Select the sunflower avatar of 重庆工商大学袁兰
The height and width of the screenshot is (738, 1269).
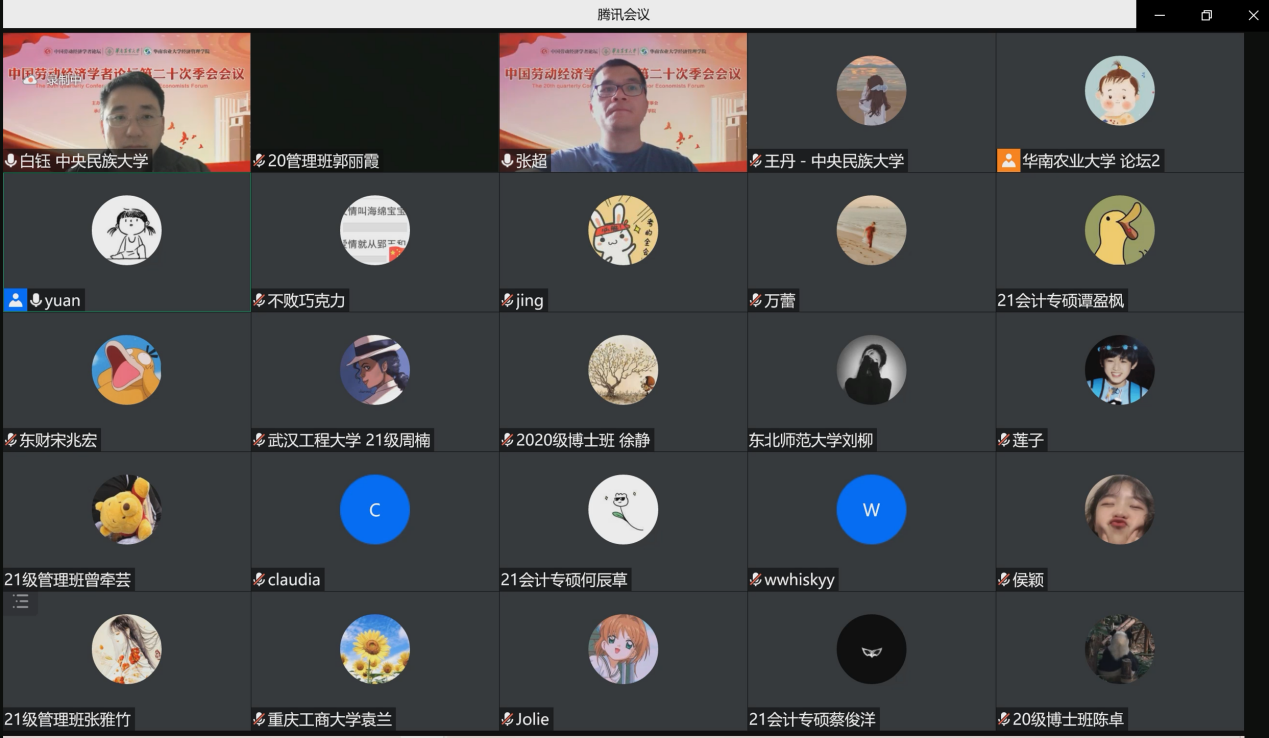375,649
